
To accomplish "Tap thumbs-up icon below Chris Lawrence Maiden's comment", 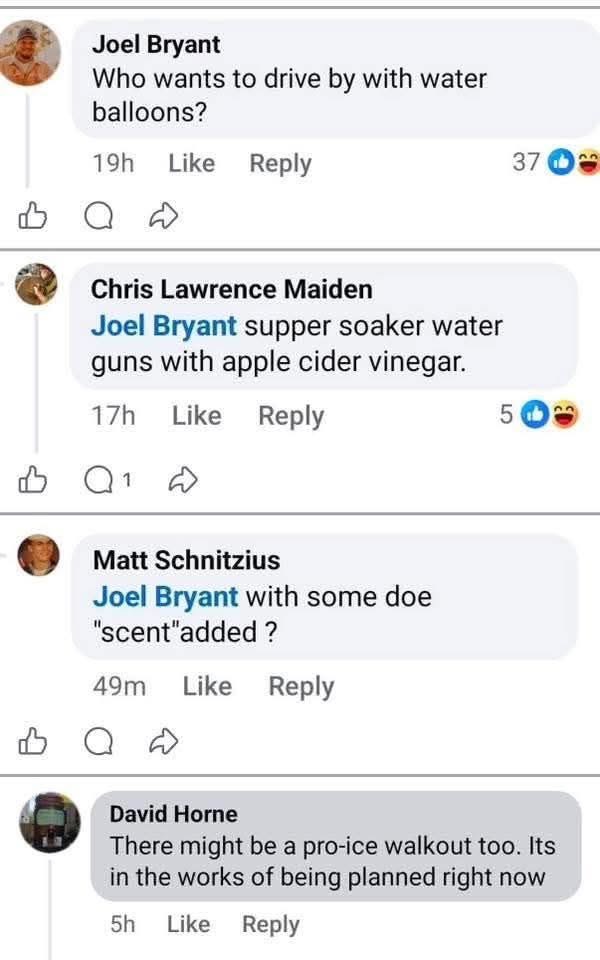I will (33, 481).
